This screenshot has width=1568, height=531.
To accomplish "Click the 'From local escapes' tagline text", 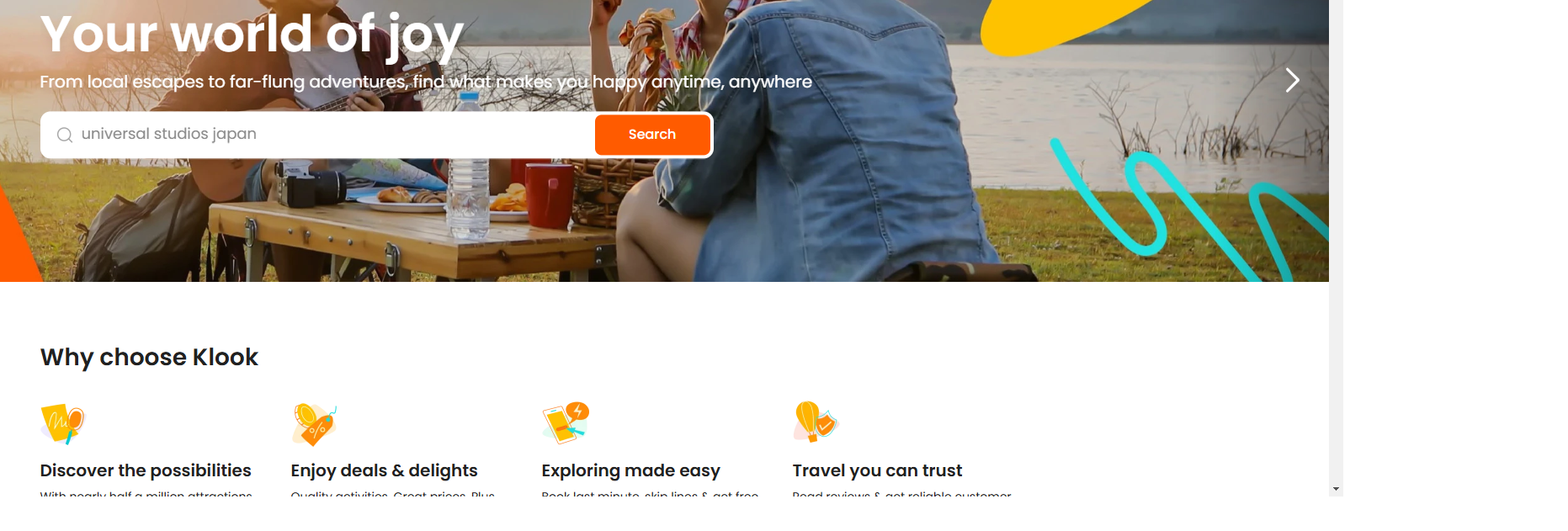I will pos(426,82).
